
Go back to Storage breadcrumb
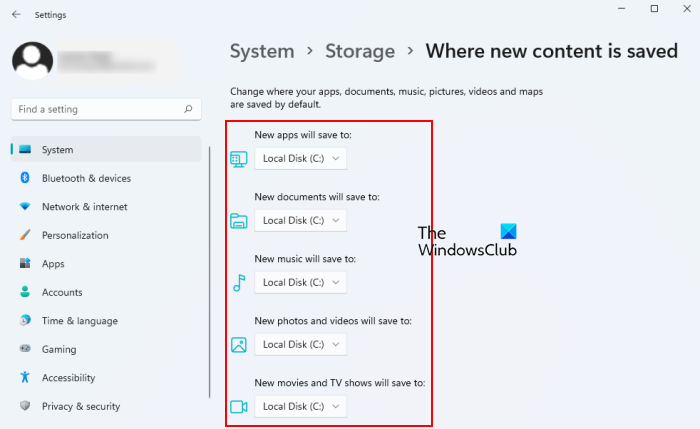[359, 51]
